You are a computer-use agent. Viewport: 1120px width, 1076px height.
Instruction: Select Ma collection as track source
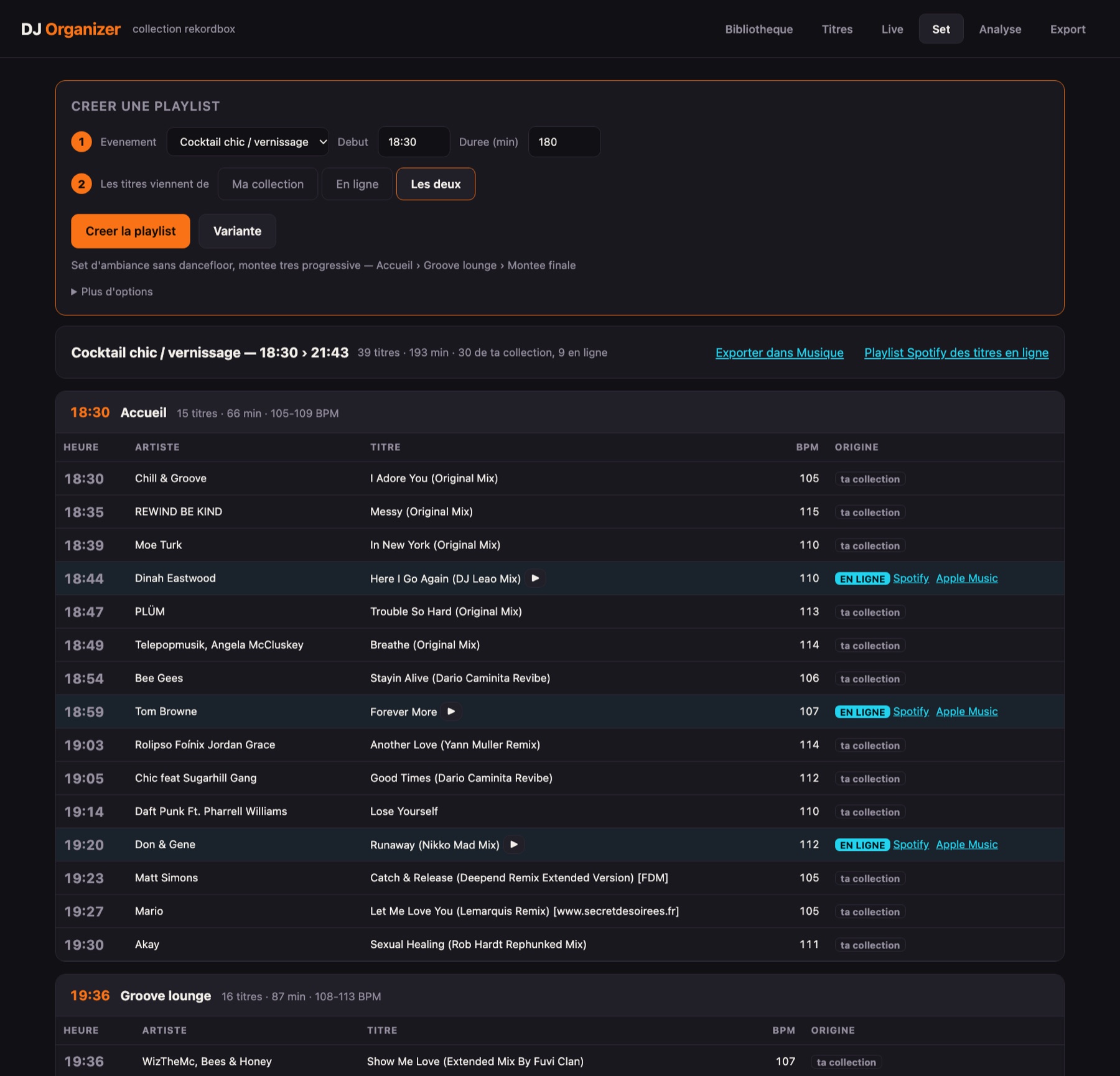pyautogui.click(x=268, y=184)
